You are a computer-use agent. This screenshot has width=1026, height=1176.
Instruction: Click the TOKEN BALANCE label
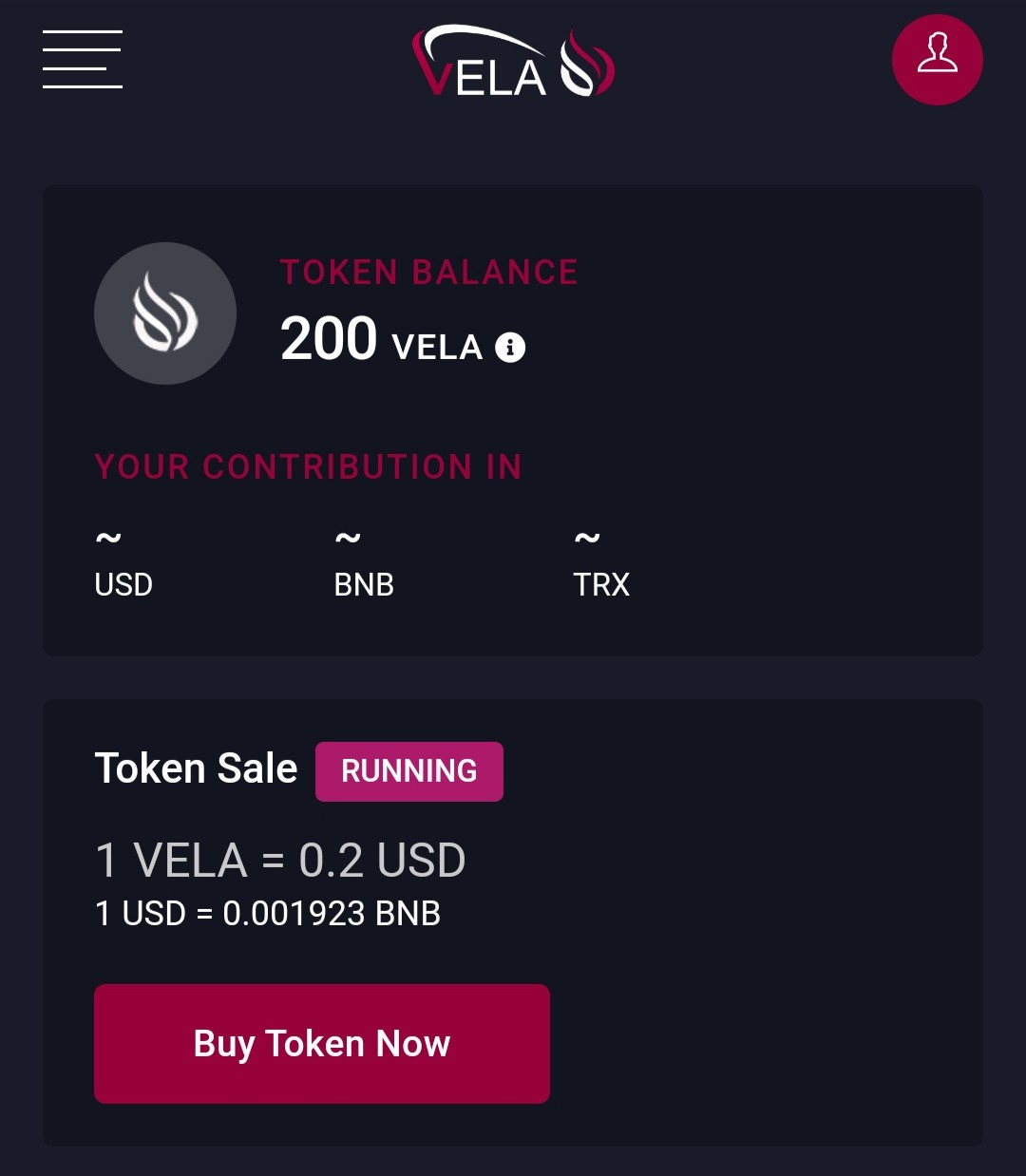pyautogui.click(x=428, y=273)
